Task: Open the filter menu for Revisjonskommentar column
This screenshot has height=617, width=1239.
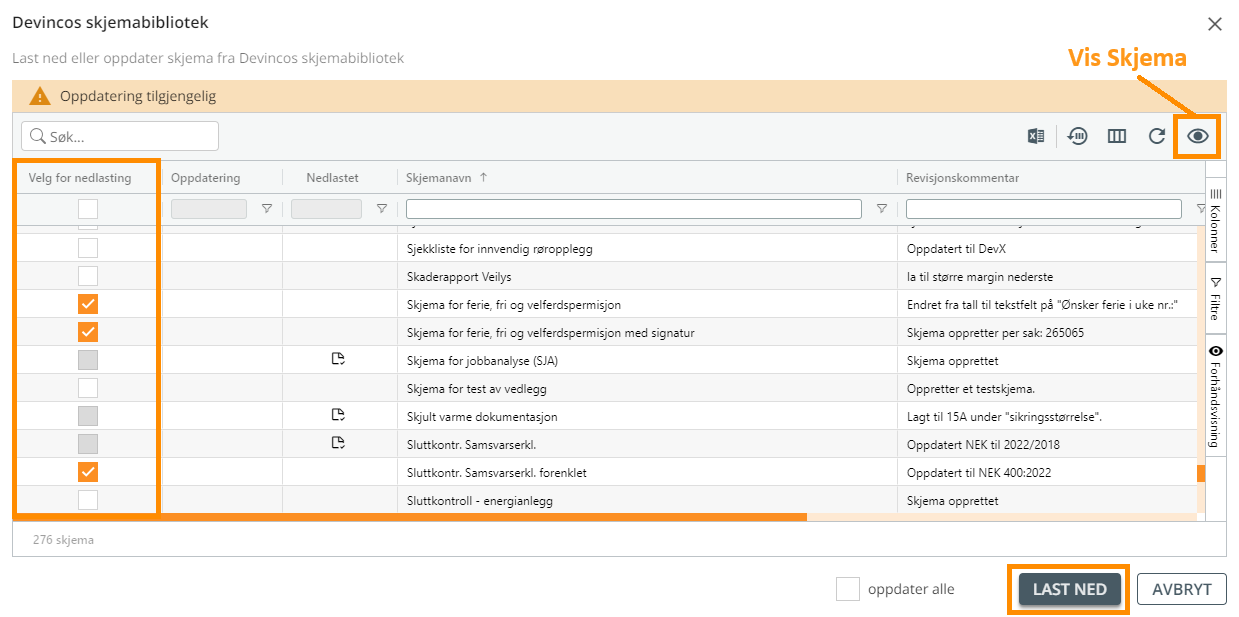Action: coord(1201,209)
